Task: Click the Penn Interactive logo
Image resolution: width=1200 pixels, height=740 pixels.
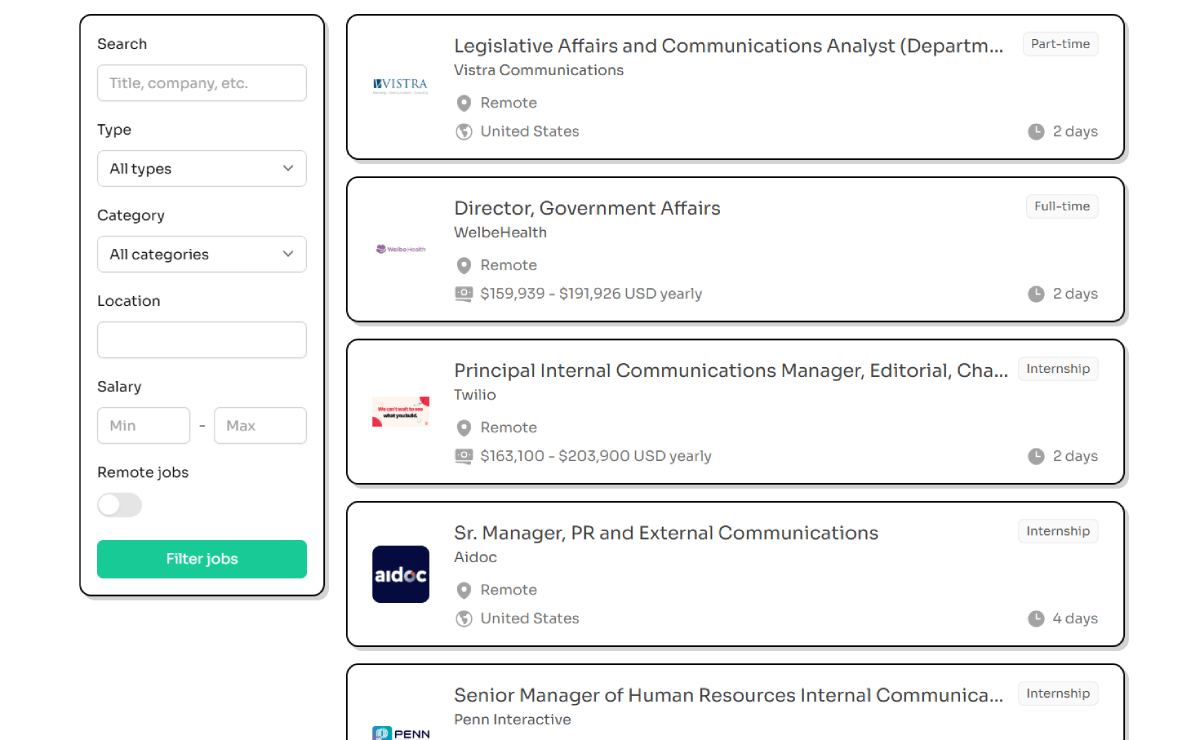Action: 400,733
